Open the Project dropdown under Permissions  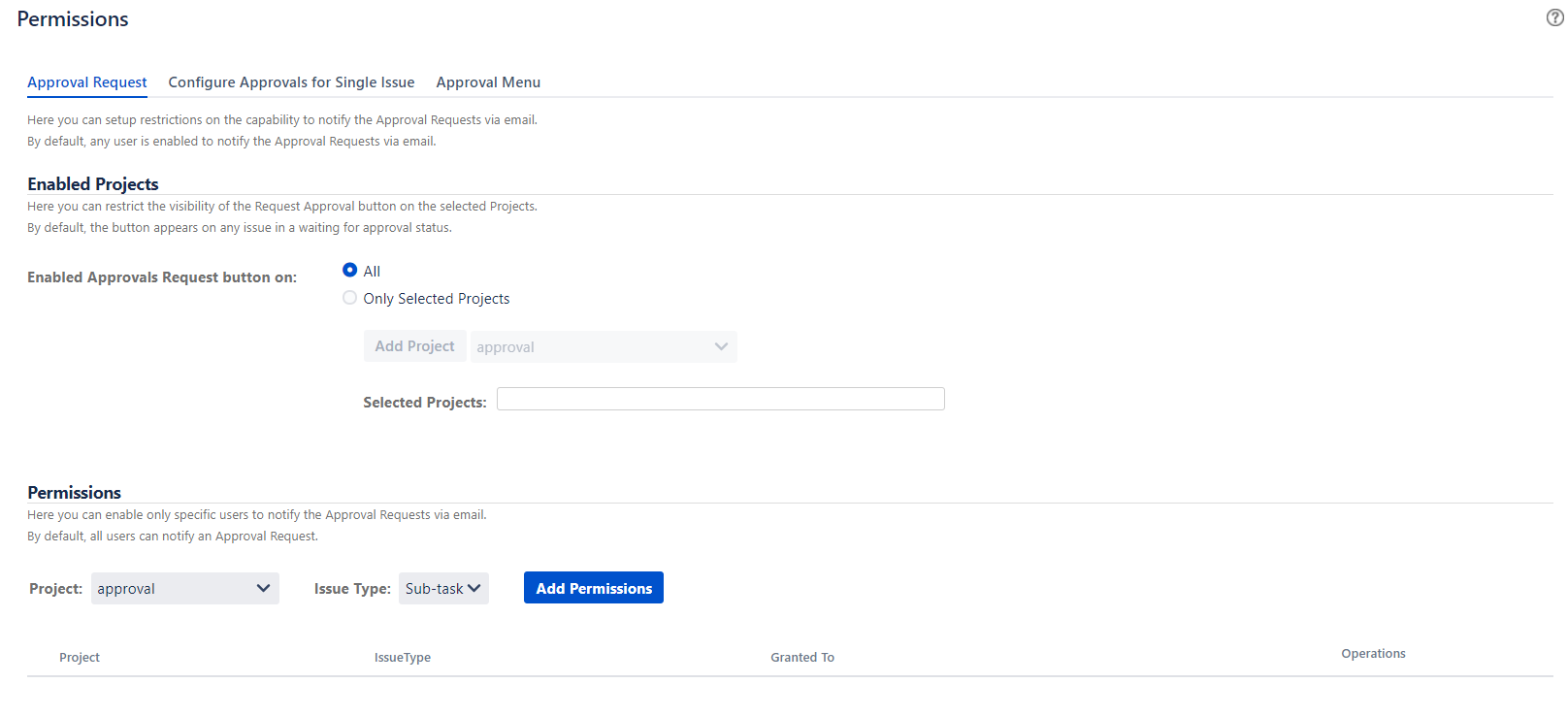point(184,588)
